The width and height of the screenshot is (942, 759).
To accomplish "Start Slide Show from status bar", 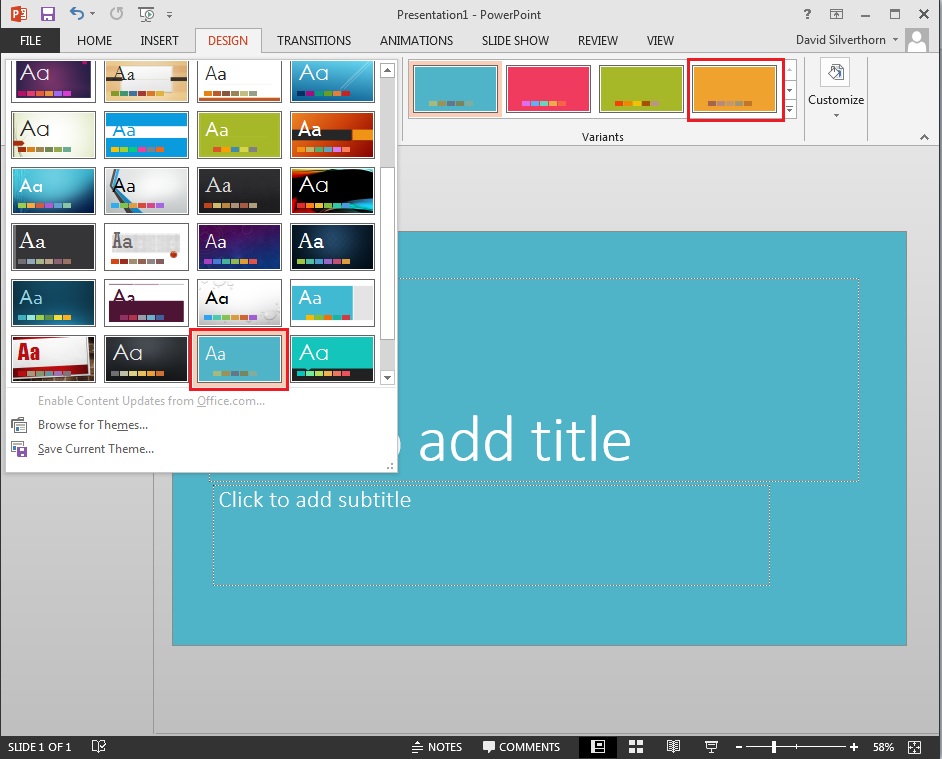I will pyautogui.click(x=711, y=746).
